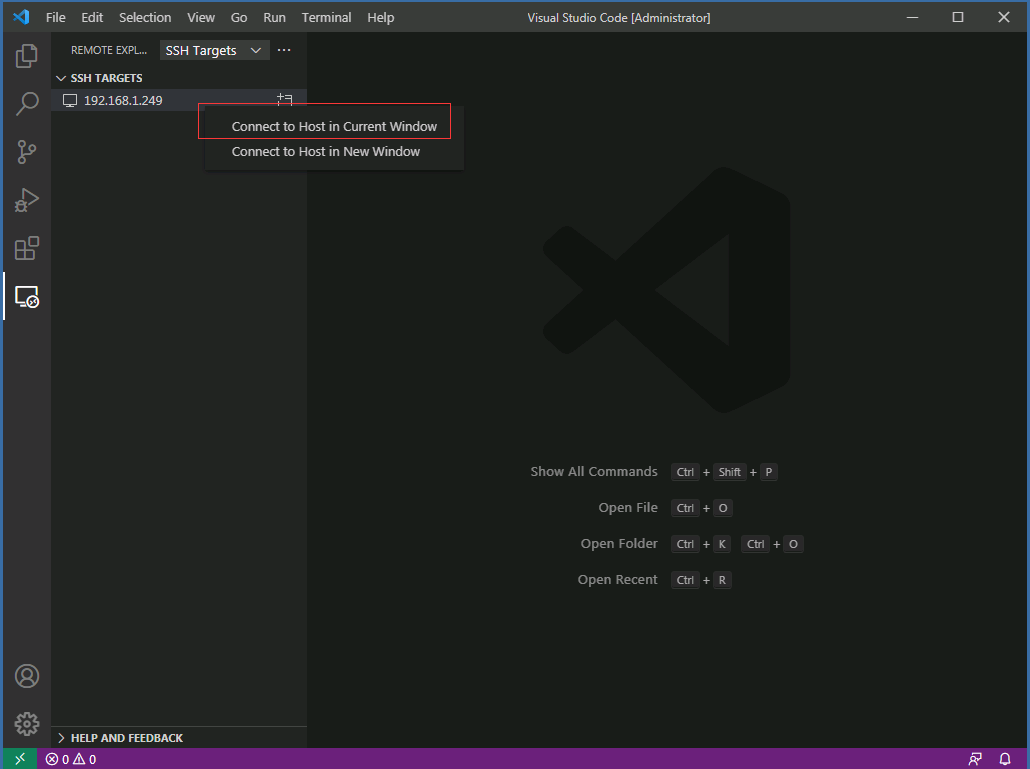Open the Explorer view in activity bar
1030x769 pixels.
26,56
